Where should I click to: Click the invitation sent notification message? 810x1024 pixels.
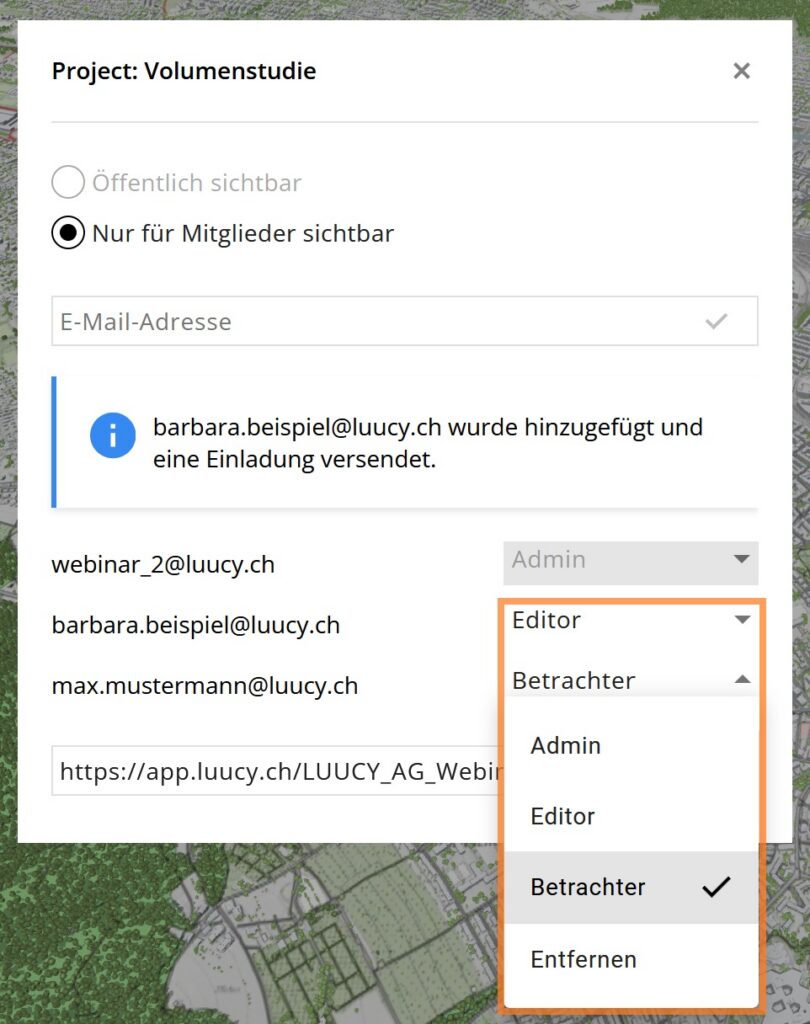(428, 442)
